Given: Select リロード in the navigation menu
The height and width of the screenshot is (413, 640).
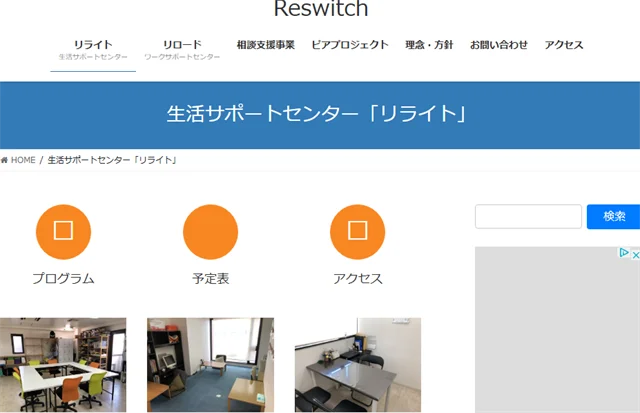Looking at the screenshot, I should 182,46.
